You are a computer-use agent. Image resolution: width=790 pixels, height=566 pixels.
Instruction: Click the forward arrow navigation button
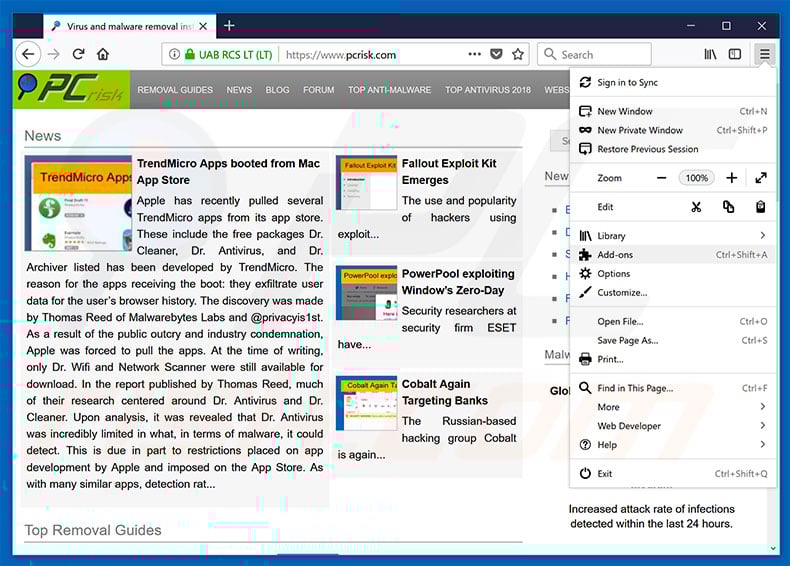pyautogui.click(x=53, y=54)
